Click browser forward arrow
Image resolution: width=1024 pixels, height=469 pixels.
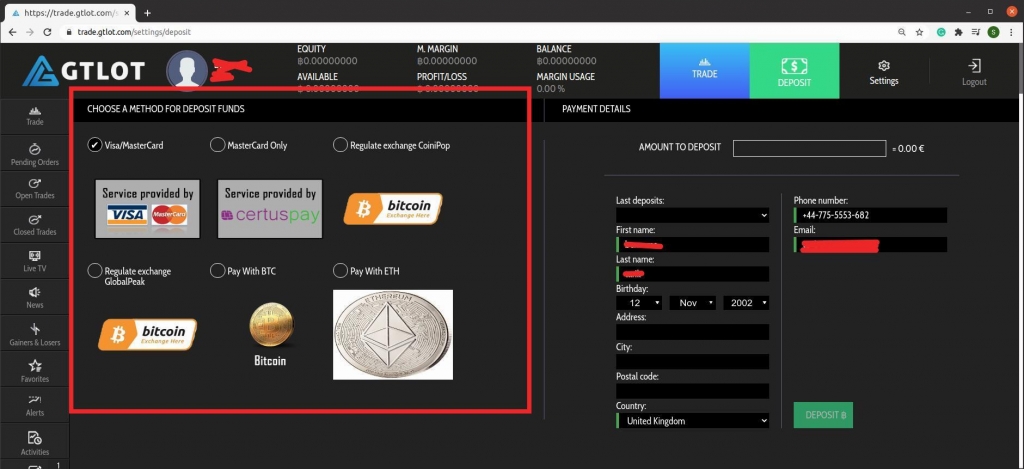(x=30, y=32)
